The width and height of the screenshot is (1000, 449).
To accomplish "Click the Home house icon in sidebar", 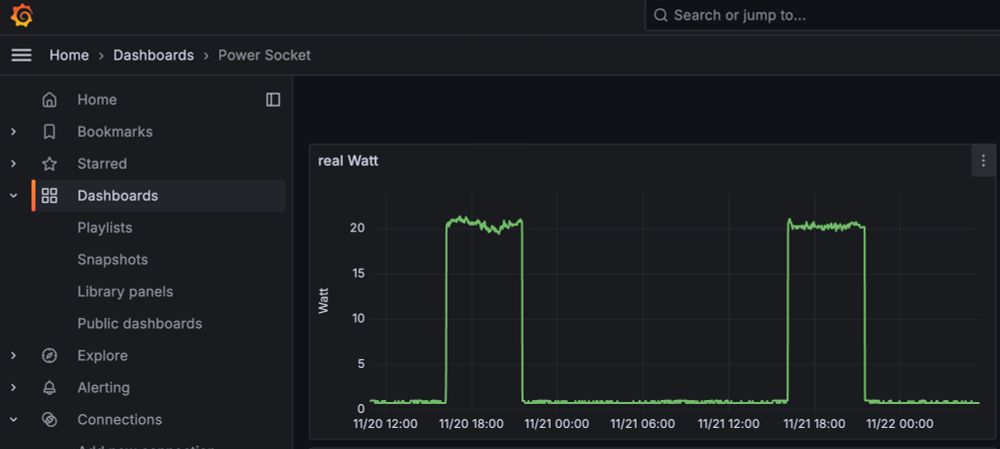I will click(x=49, y=100).
